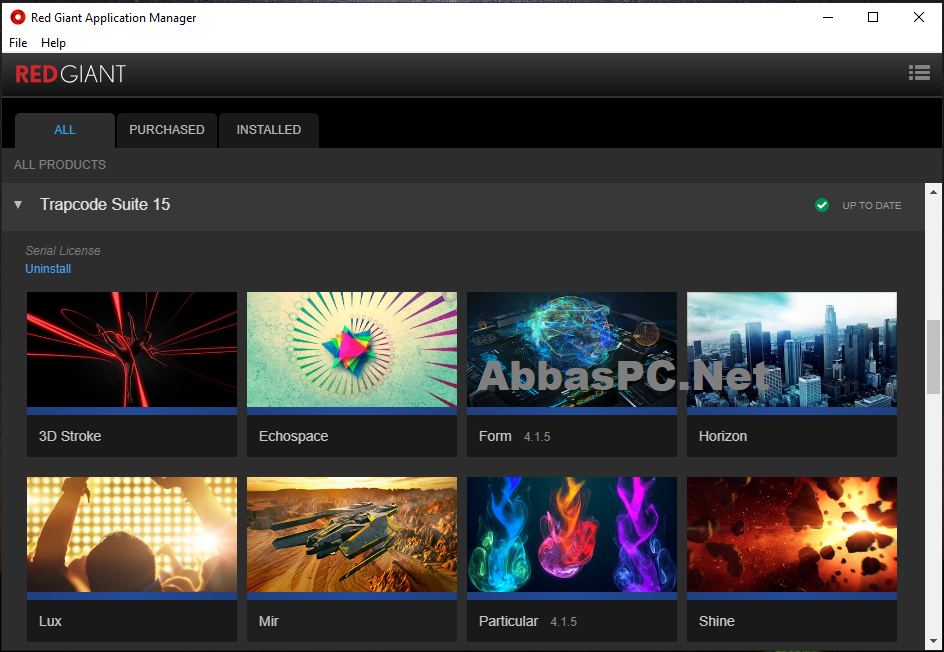
Task: Click the vertical scrollbar thumb
Action: click(933, 357)
